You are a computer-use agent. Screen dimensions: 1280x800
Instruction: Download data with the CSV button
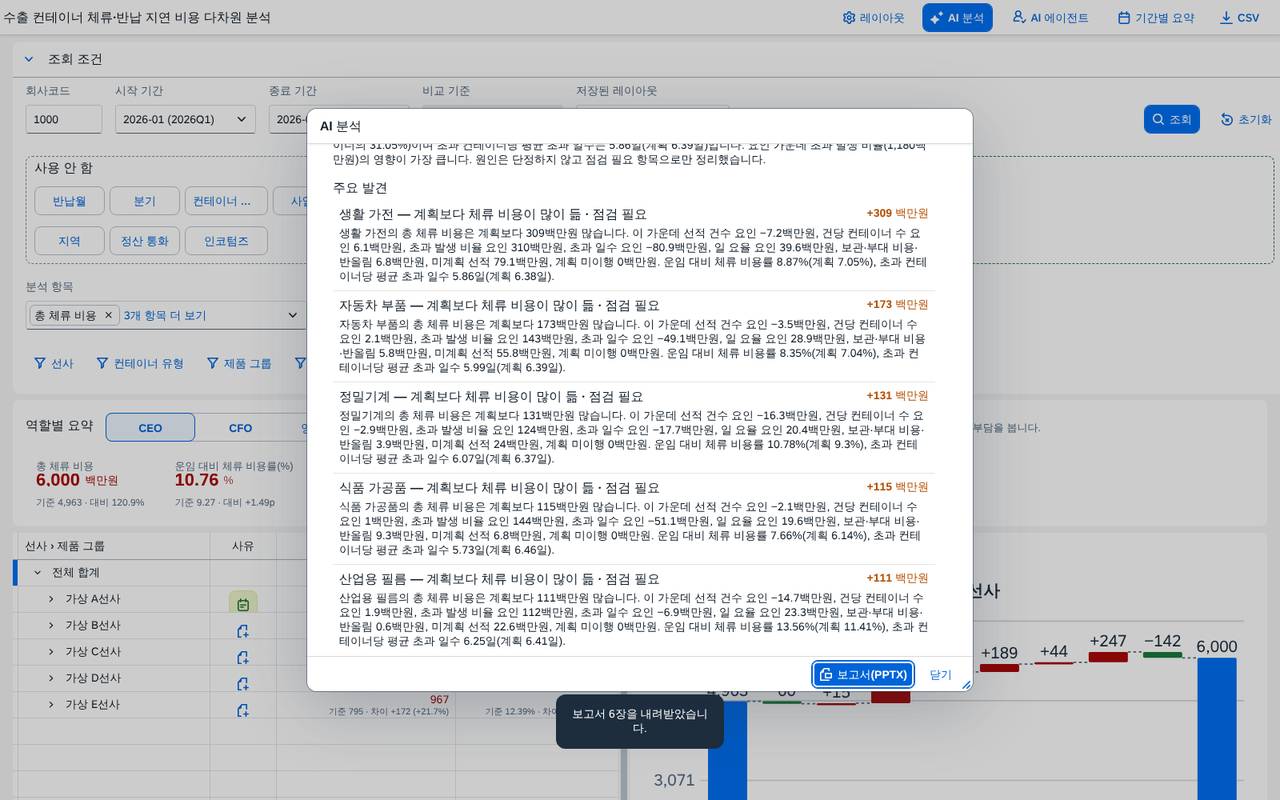1240,18
